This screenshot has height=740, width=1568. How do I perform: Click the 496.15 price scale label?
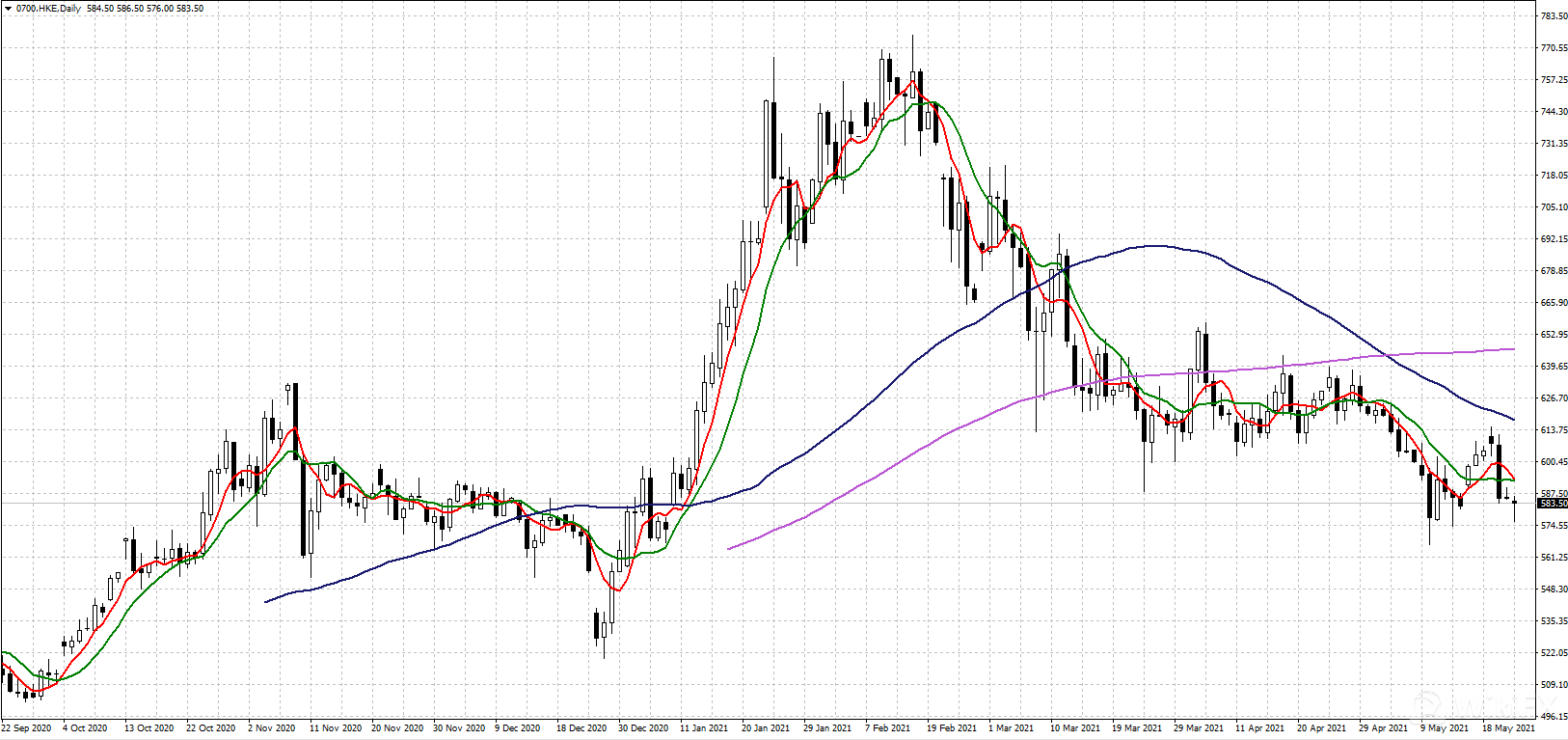[x=1554, y=717]
